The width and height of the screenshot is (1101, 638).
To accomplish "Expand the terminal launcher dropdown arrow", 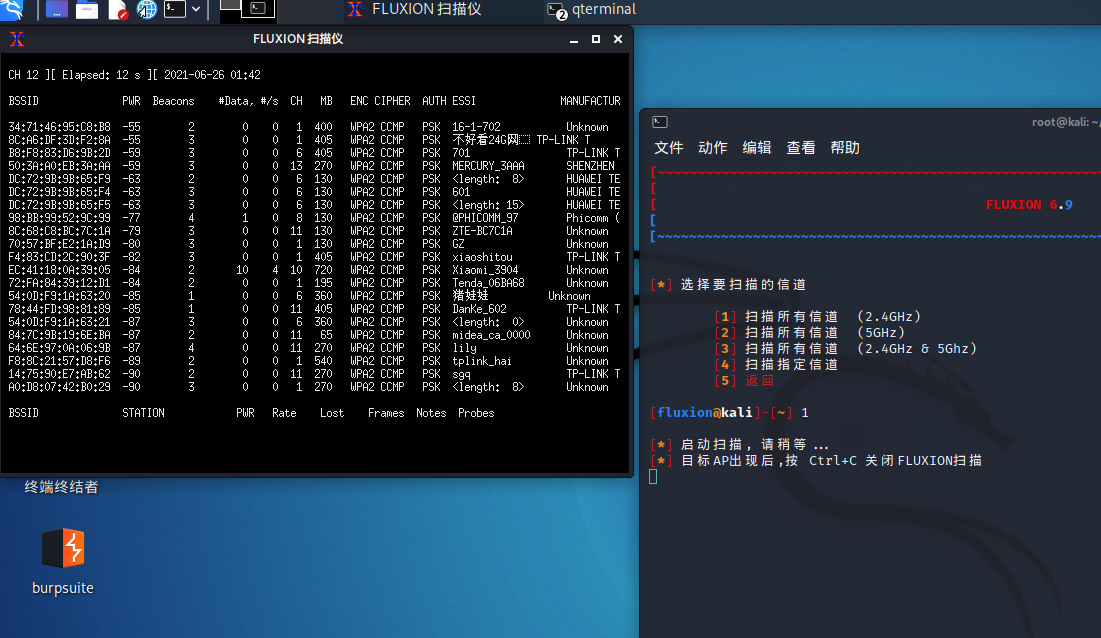I will (x=196, y=10).
